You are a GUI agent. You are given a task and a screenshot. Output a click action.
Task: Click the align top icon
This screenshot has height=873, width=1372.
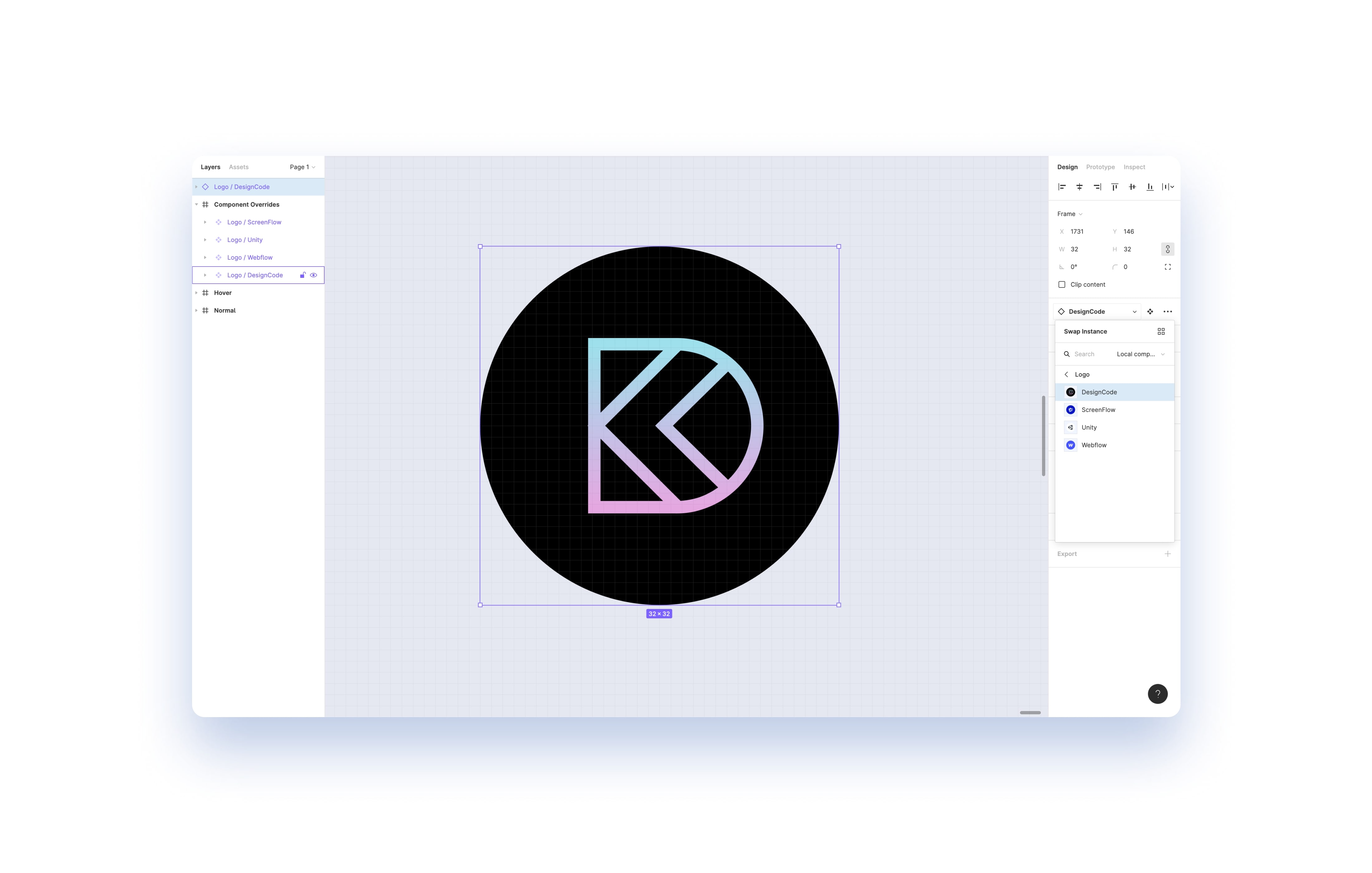pos(1114,187)
